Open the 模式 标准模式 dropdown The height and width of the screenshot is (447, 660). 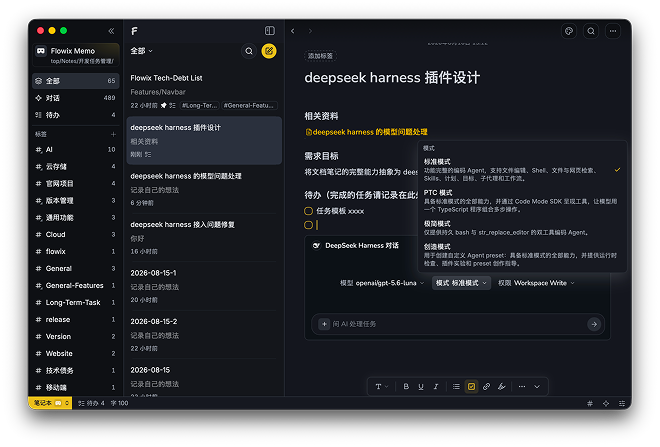(x=461, y=283)
